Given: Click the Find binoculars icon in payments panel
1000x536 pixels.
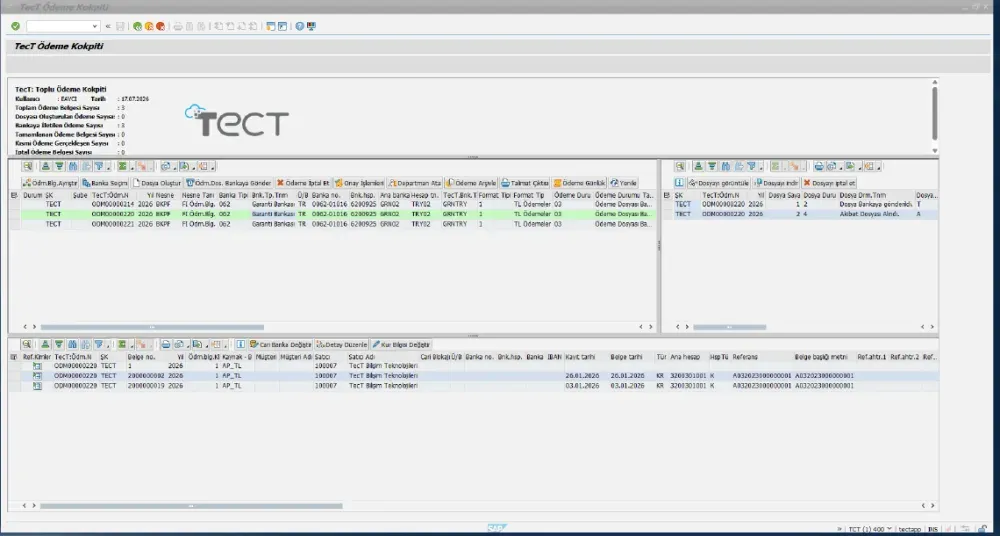Looking at the screenshot, I should point(73,166).
